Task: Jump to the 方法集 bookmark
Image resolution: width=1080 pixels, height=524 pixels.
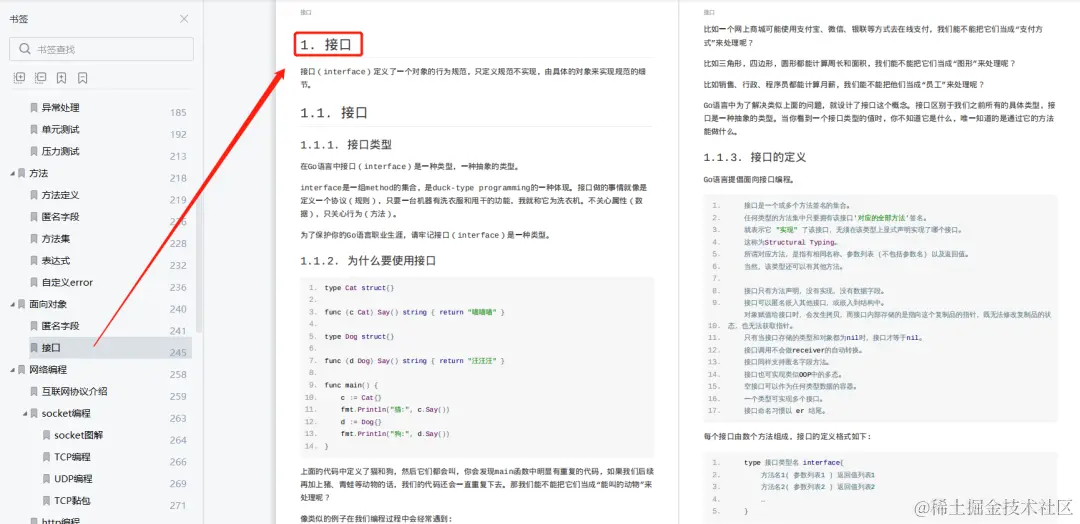Action: coord(56,239)
